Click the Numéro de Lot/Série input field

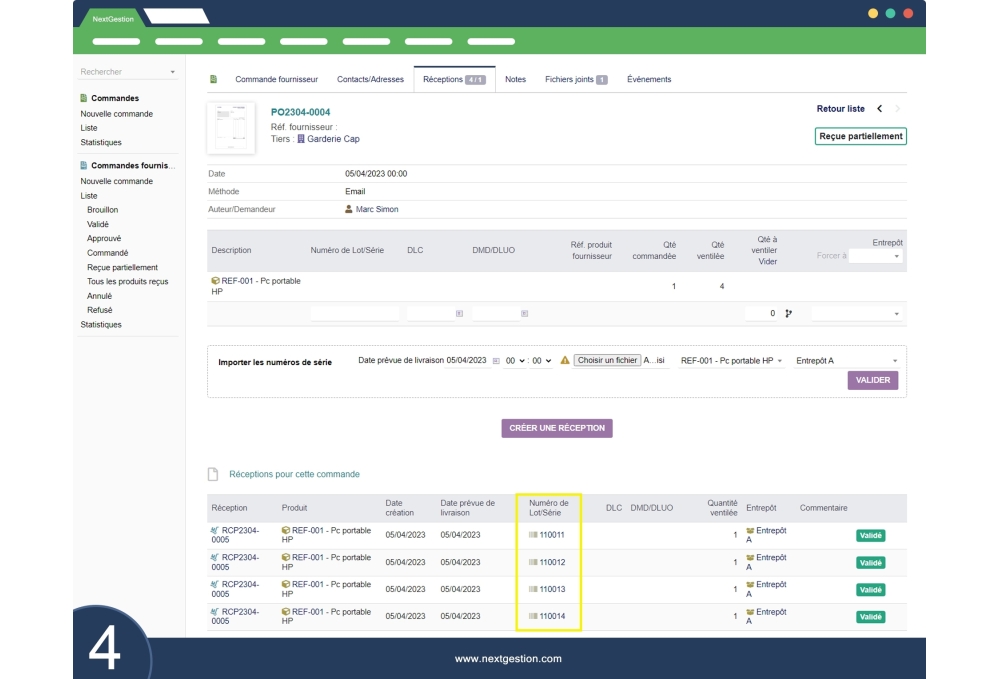coord(354,314)
